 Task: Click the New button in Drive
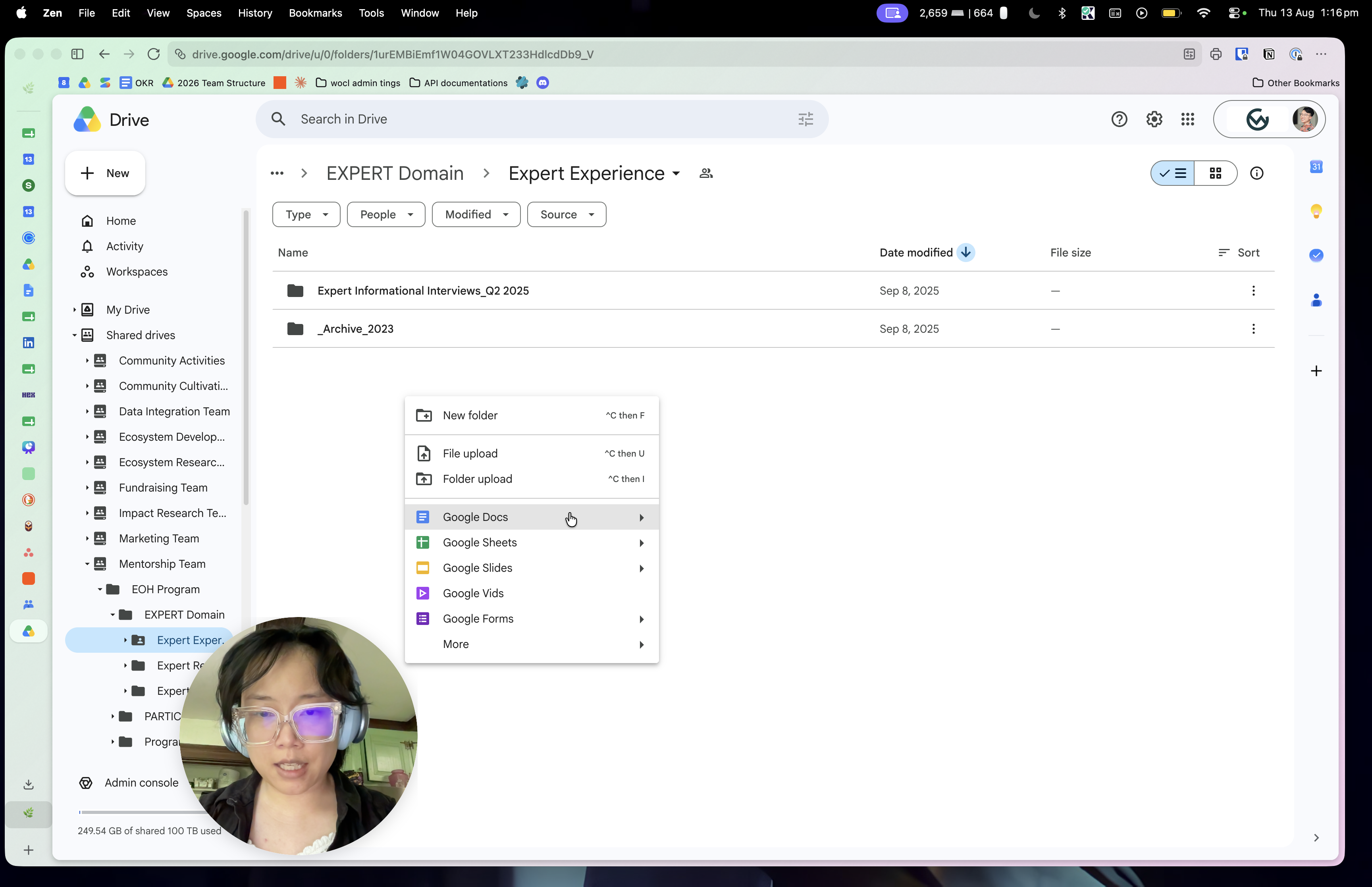coord(105,174)
